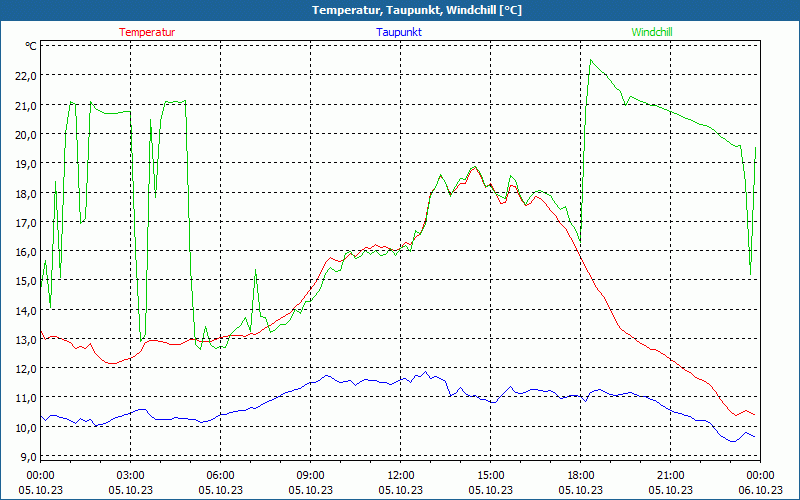Viewport: 800px width, 500px height.
Task: Click the °C unit label on the y-axis
Action: (x=31, y=46)
